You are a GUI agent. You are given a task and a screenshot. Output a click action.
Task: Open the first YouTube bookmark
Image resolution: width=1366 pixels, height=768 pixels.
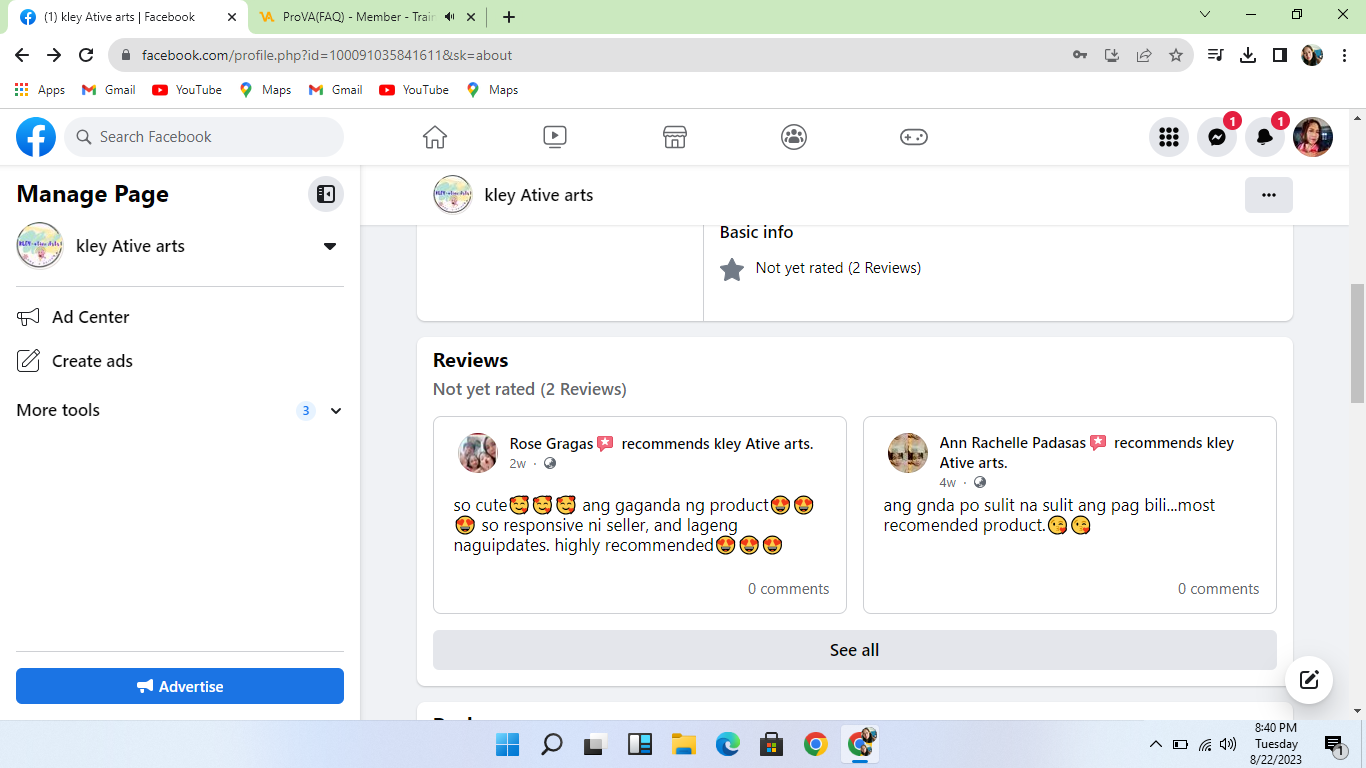coord(187,90)
